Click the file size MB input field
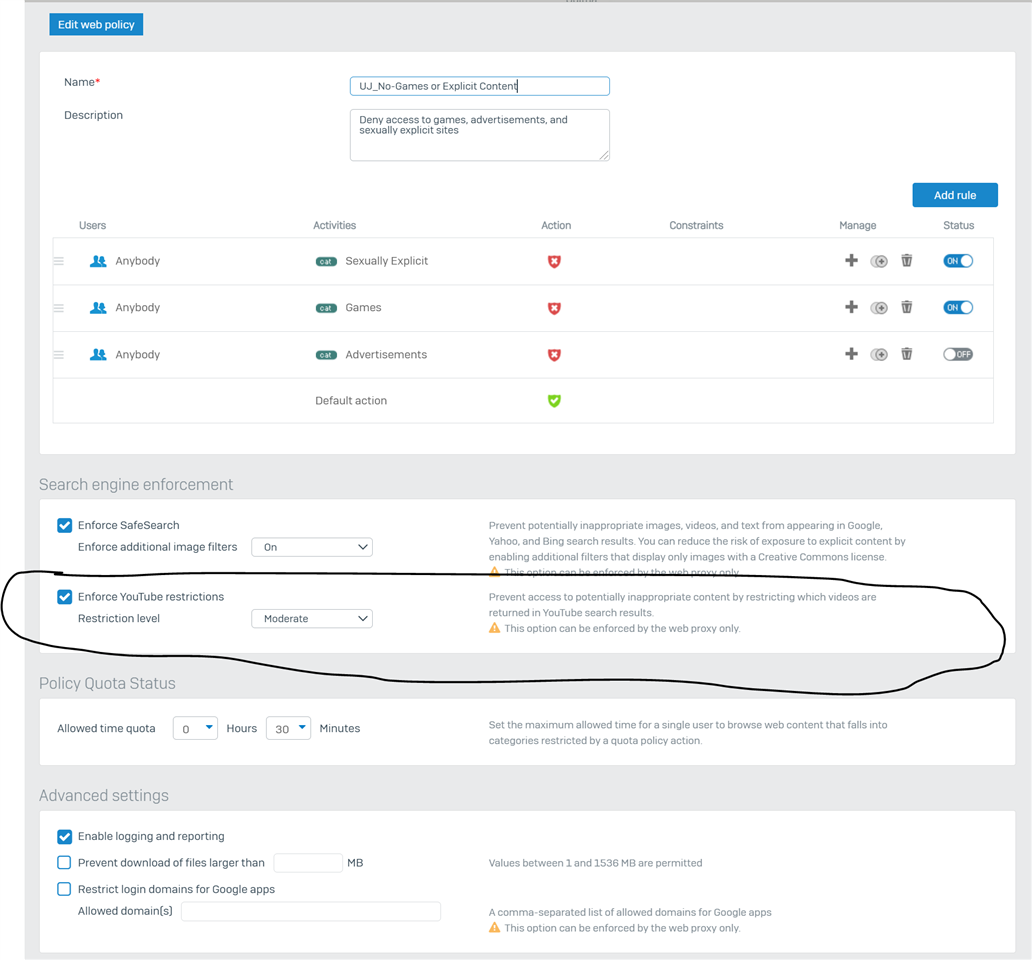Image resolution: width=1032 pixels, height=960 pixels. point(308,863)
